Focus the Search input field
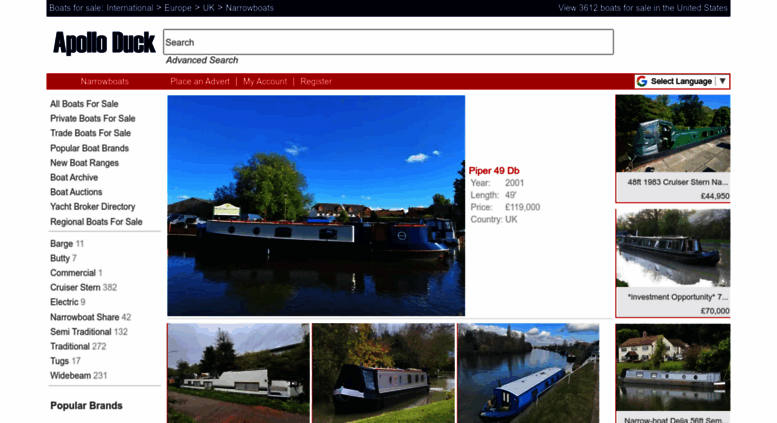Screen dimensions: 777x423 point(388,42)
